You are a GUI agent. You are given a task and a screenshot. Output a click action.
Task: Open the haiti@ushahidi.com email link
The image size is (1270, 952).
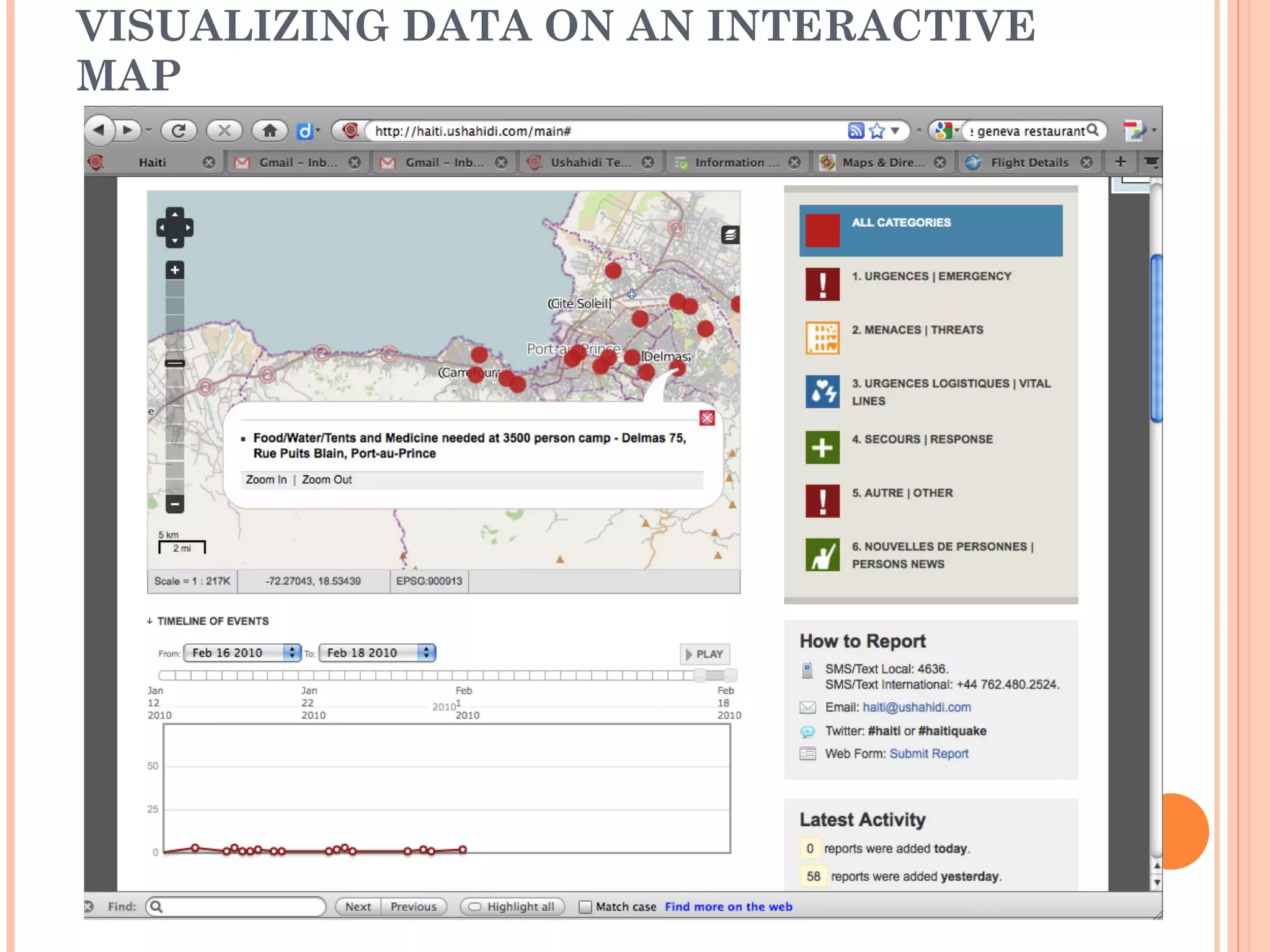(x=917, y=707)
